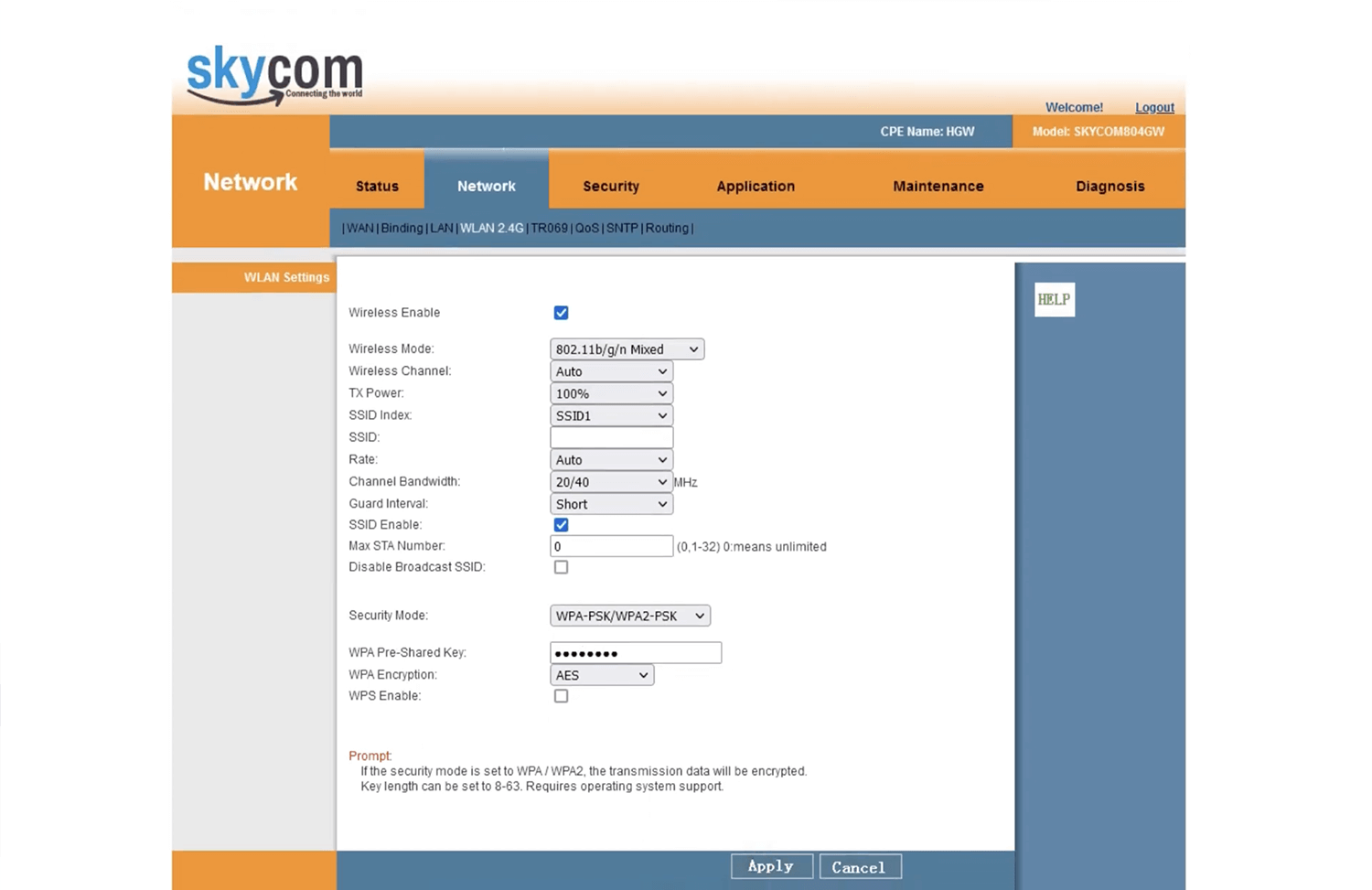Focus the WPA Pre-Shared Key field
The height and width of the screenshot is (890, 1372).
635,653
